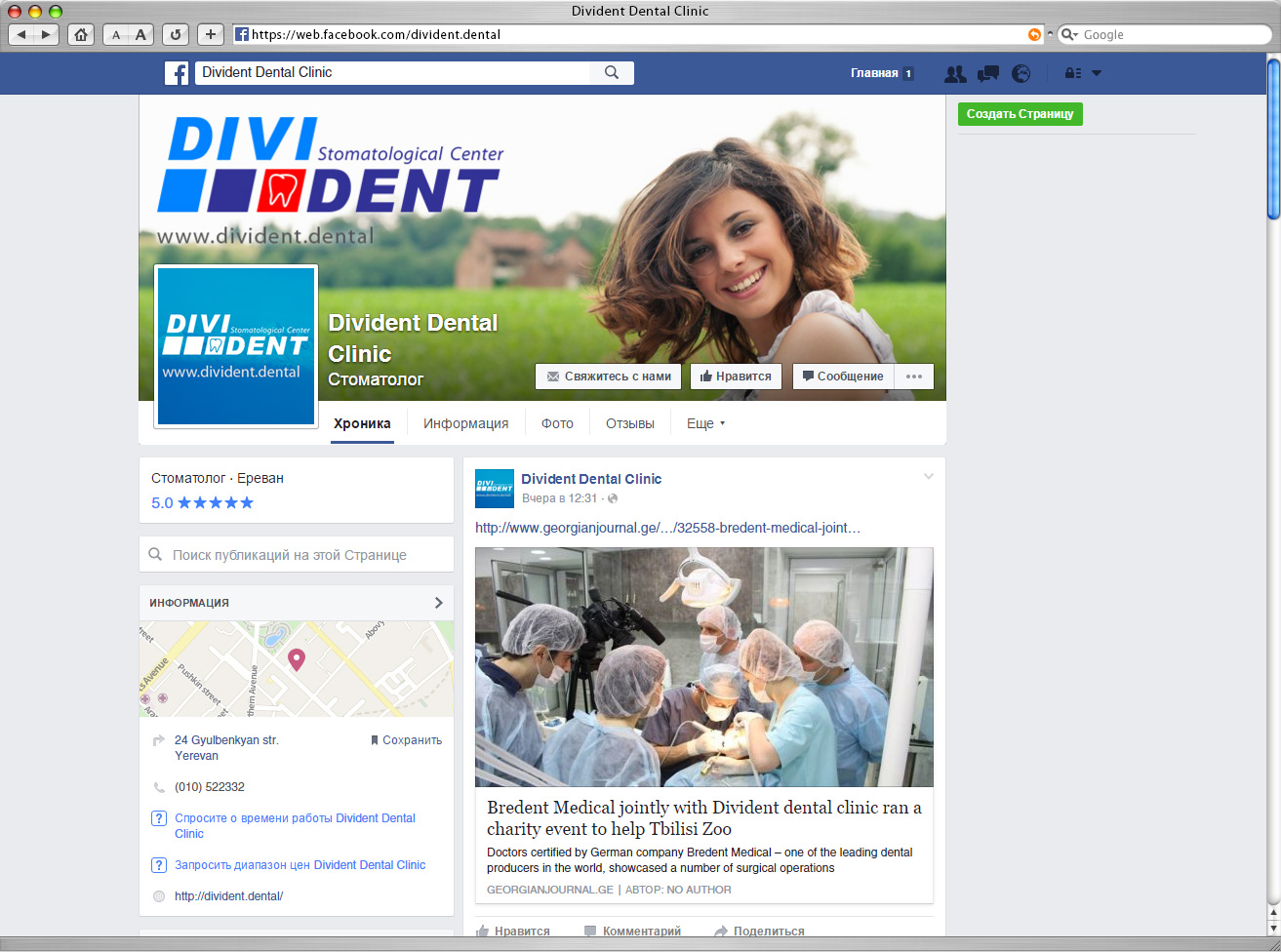Click post author 'Divident Dental Clinic' name
1281x952 pixels.
click(591, 479)
